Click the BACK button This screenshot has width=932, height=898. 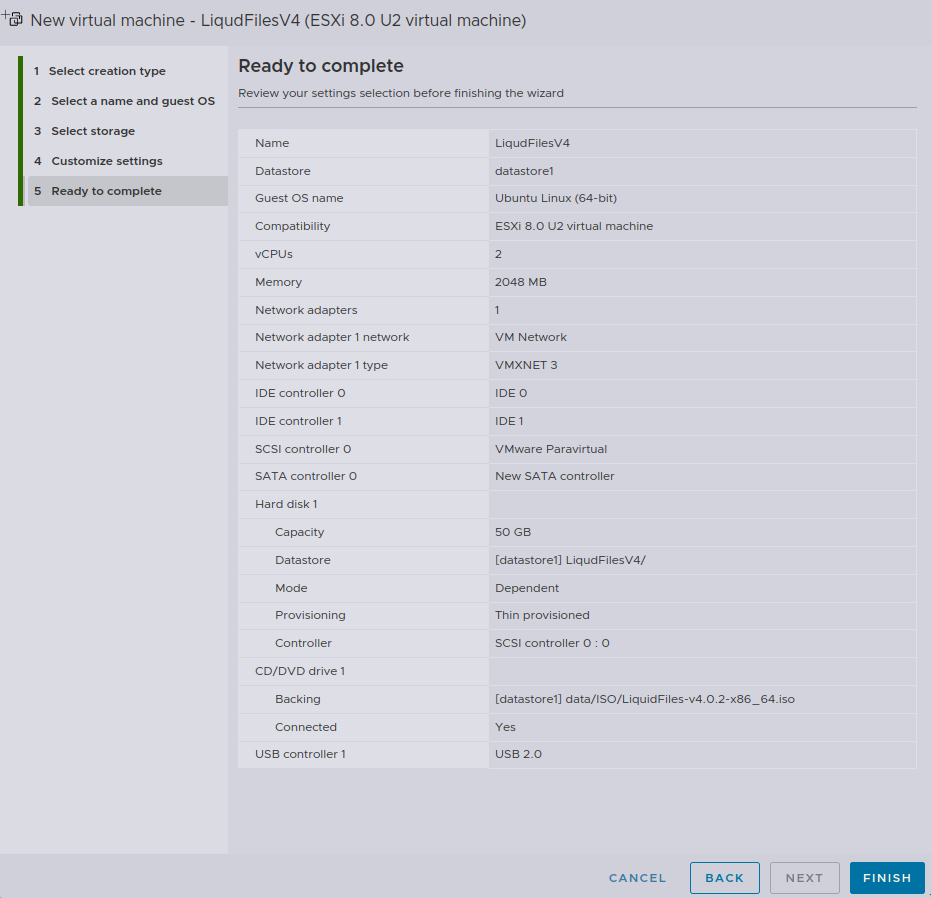coord(724,877)
